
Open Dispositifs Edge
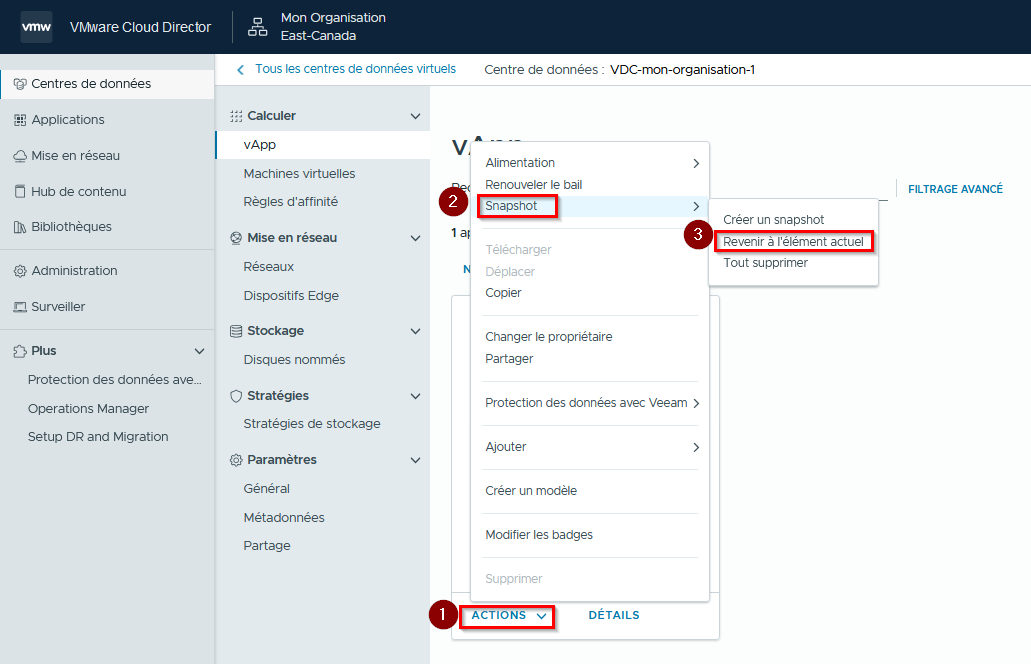pos(291,296)
